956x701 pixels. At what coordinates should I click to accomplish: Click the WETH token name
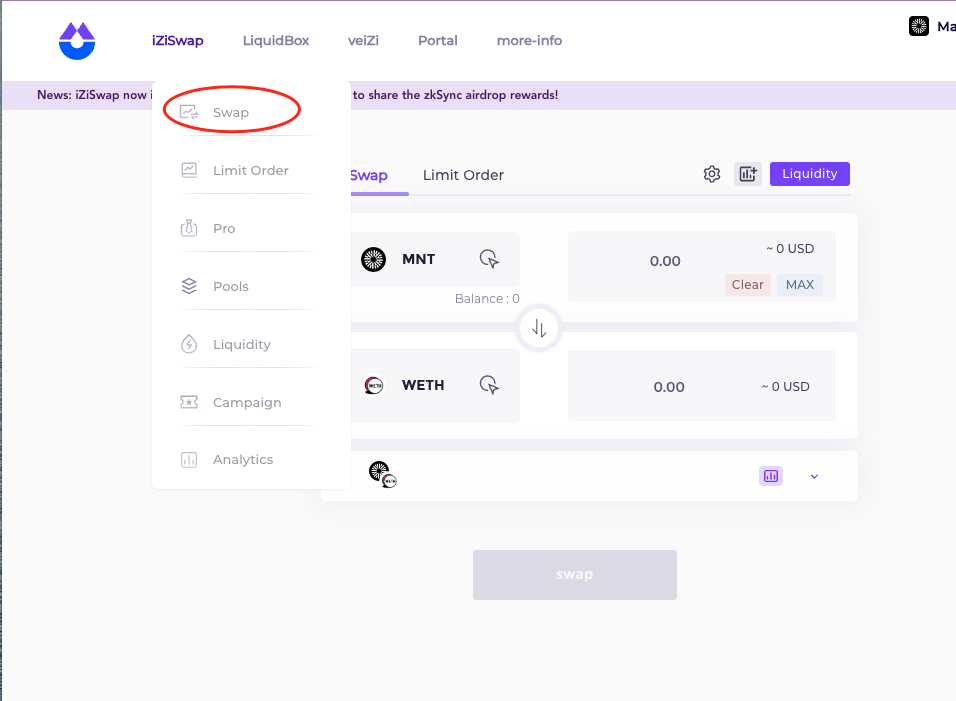coord(423,385)
